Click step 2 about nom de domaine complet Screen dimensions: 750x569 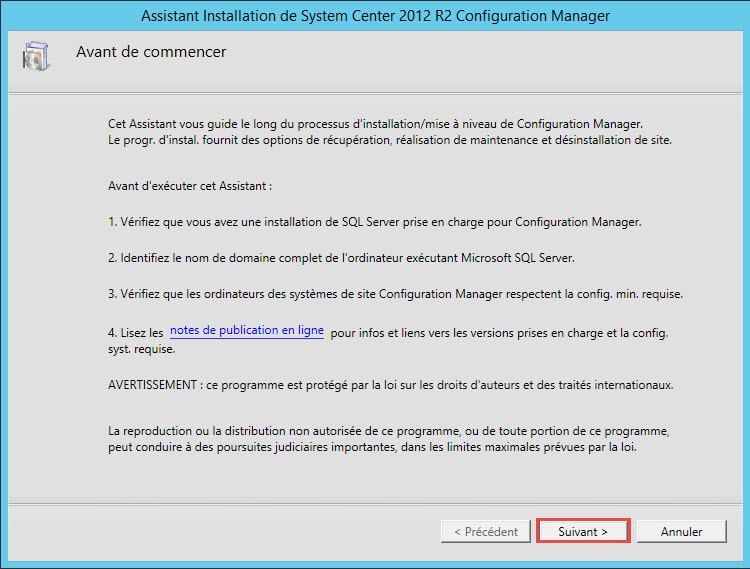pyautogui.click(x=341, y=258)
